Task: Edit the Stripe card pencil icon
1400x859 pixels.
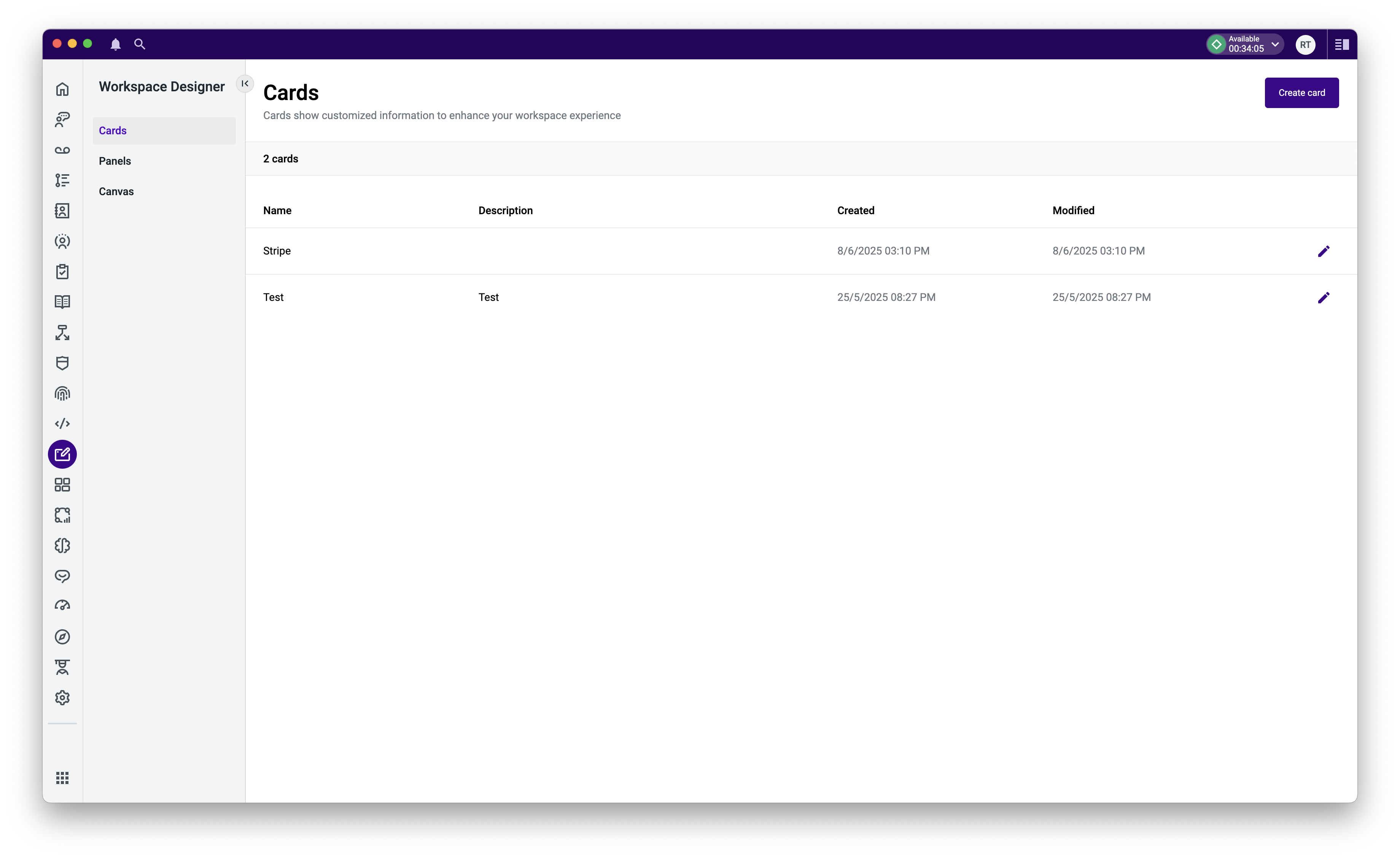Action: (x=1324, y=251)
